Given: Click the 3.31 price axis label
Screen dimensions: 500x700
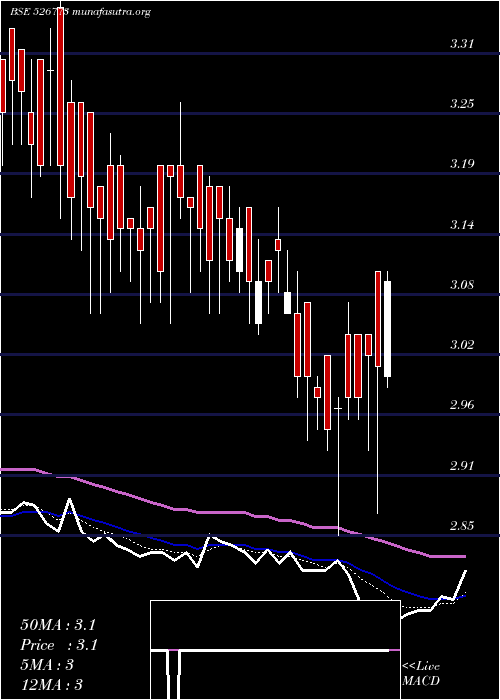Looking at the screenshot, I should pyautogui.click(x=461, y=44).
